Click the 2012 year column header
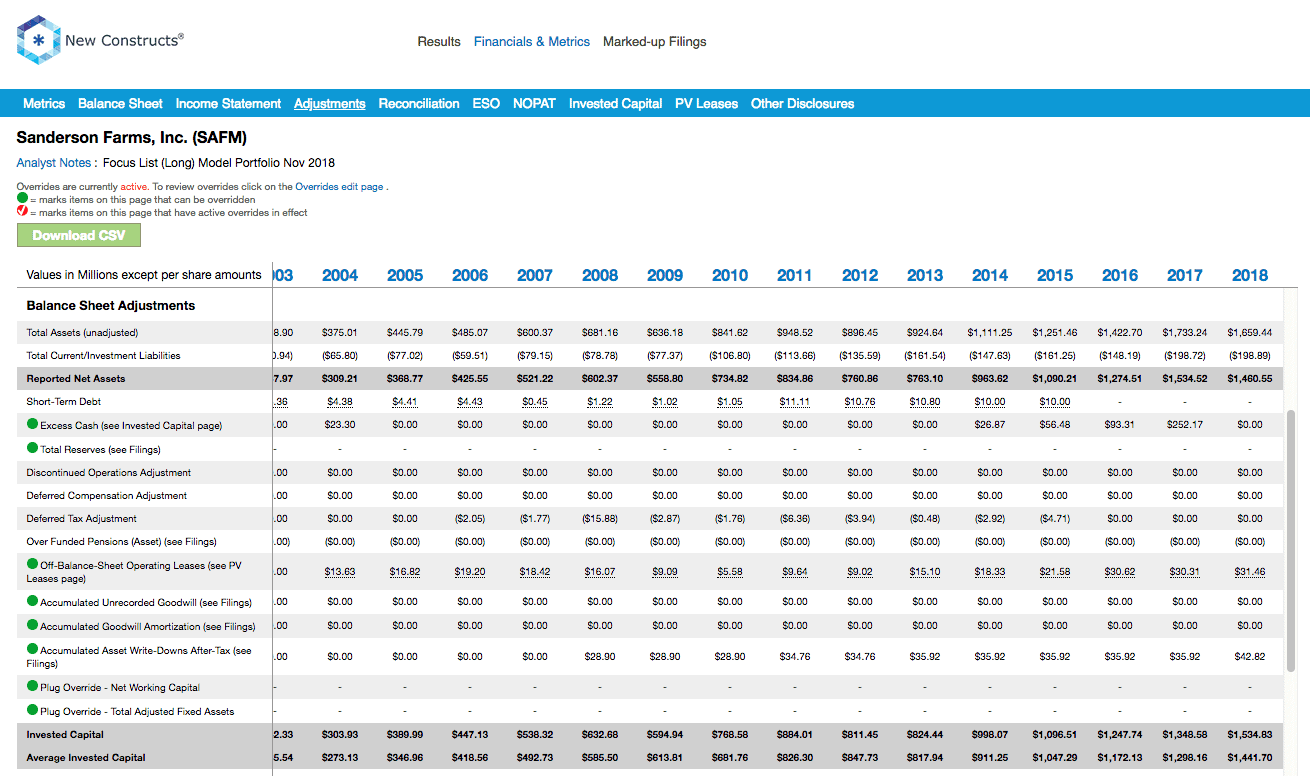This screenshot has width=1310, height=776. coord(860,275)
